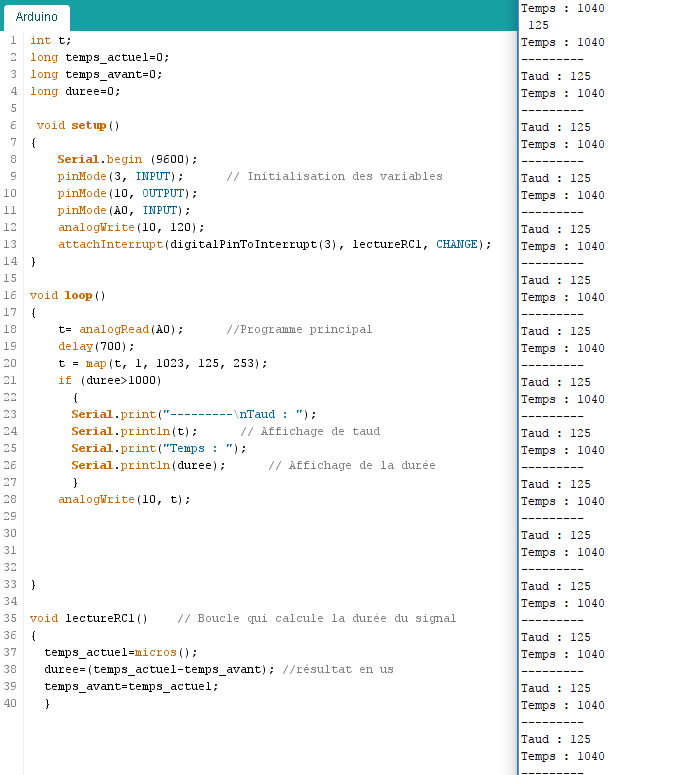Screen dimensions: 697x775
Task: Click 'long temps_actuel=0;' declaration
Action: 99,57
